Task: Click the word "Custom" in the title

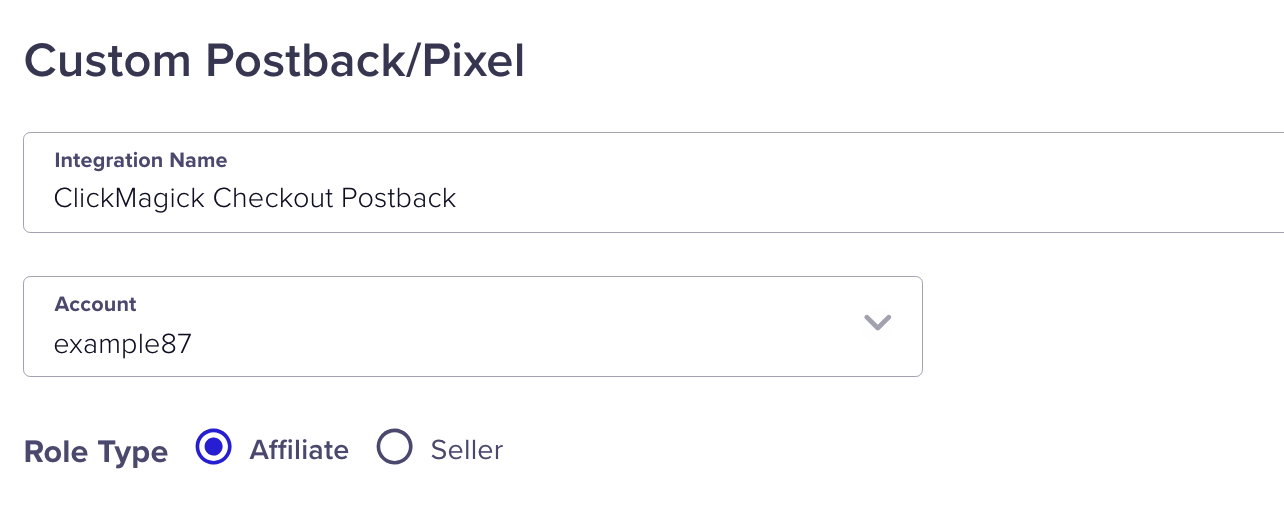Action: 108,61
